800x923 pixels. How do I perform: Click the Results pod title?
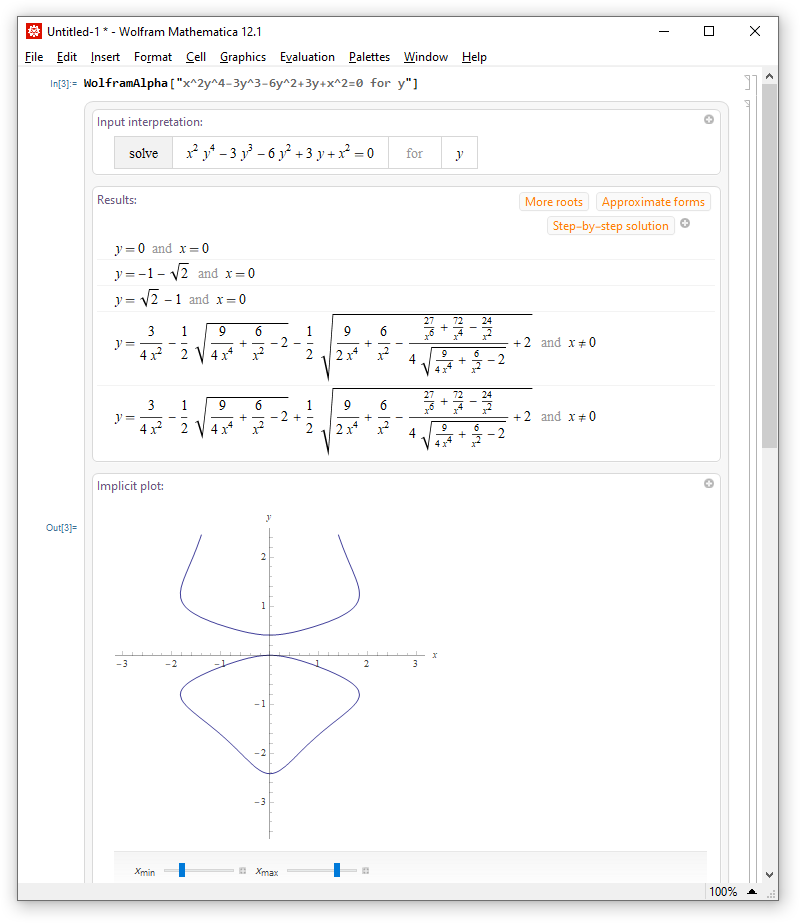coord(117,200)
